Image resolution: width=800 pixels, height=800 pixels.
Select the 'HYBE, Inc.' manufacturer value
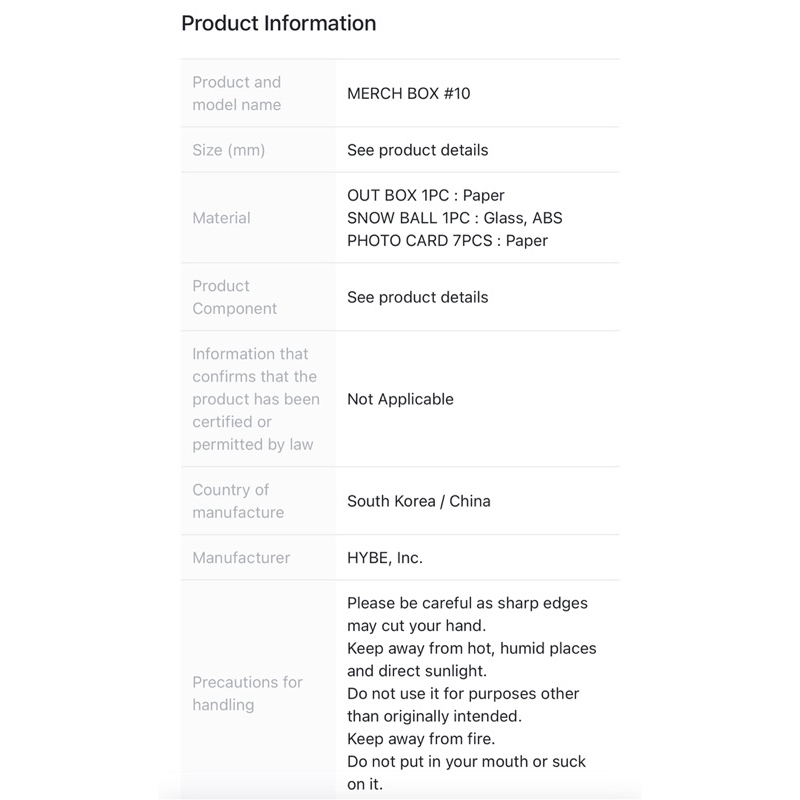click(x=385, y=558)
